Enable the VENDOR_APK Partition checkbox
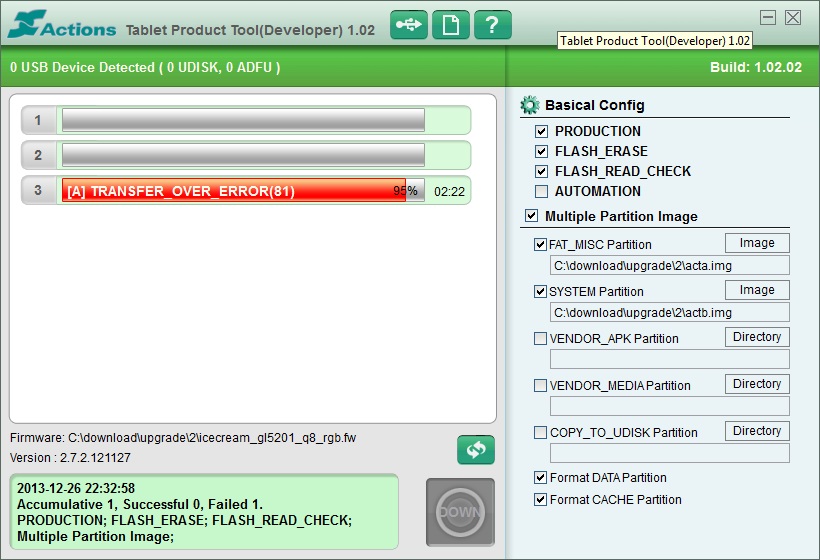 pyautogui.click(x=540, y=338)
